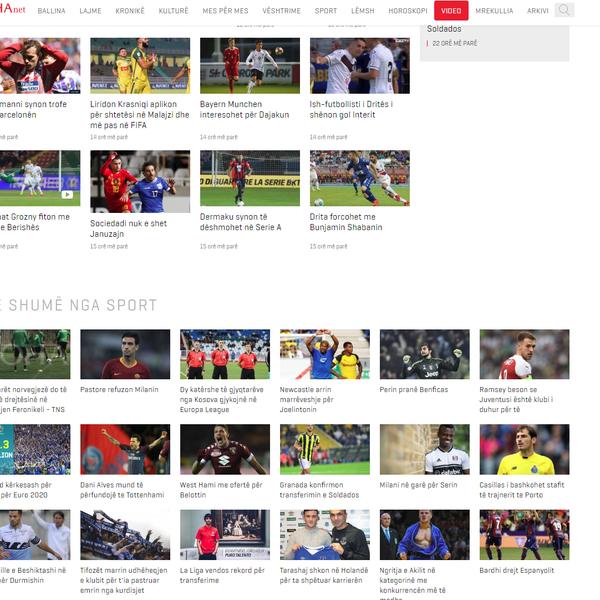Go to the SPORT menu item
The width and height of the screenshot is (600, 600).
tap(326, 10)
